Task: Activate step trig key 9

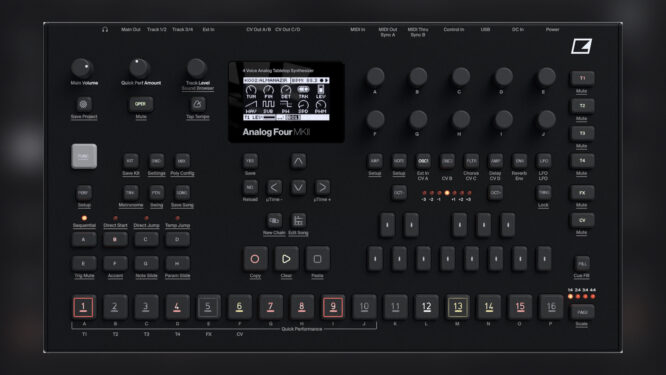Action: click(x=333, y=307)
